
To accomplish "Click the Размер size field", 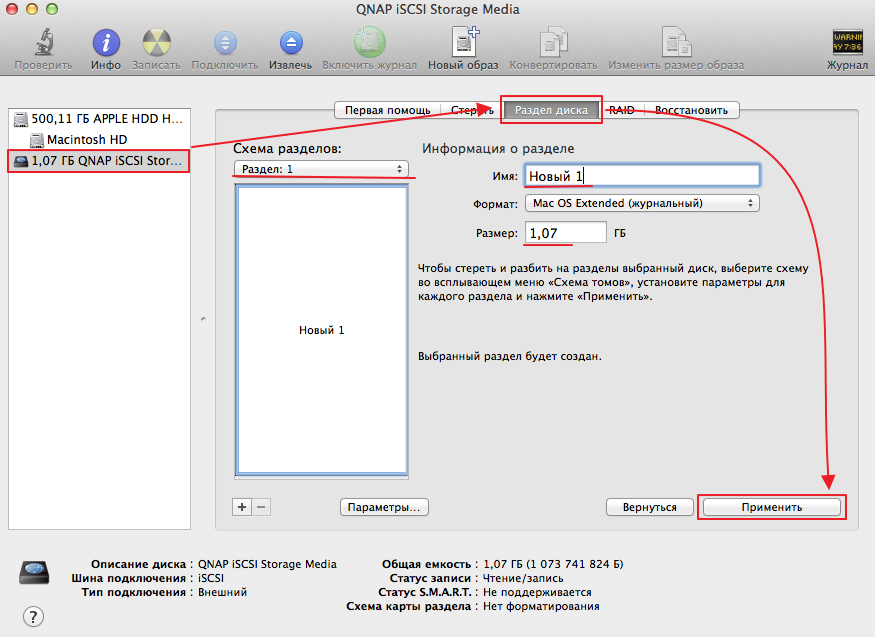I will [x=565, y=233].
